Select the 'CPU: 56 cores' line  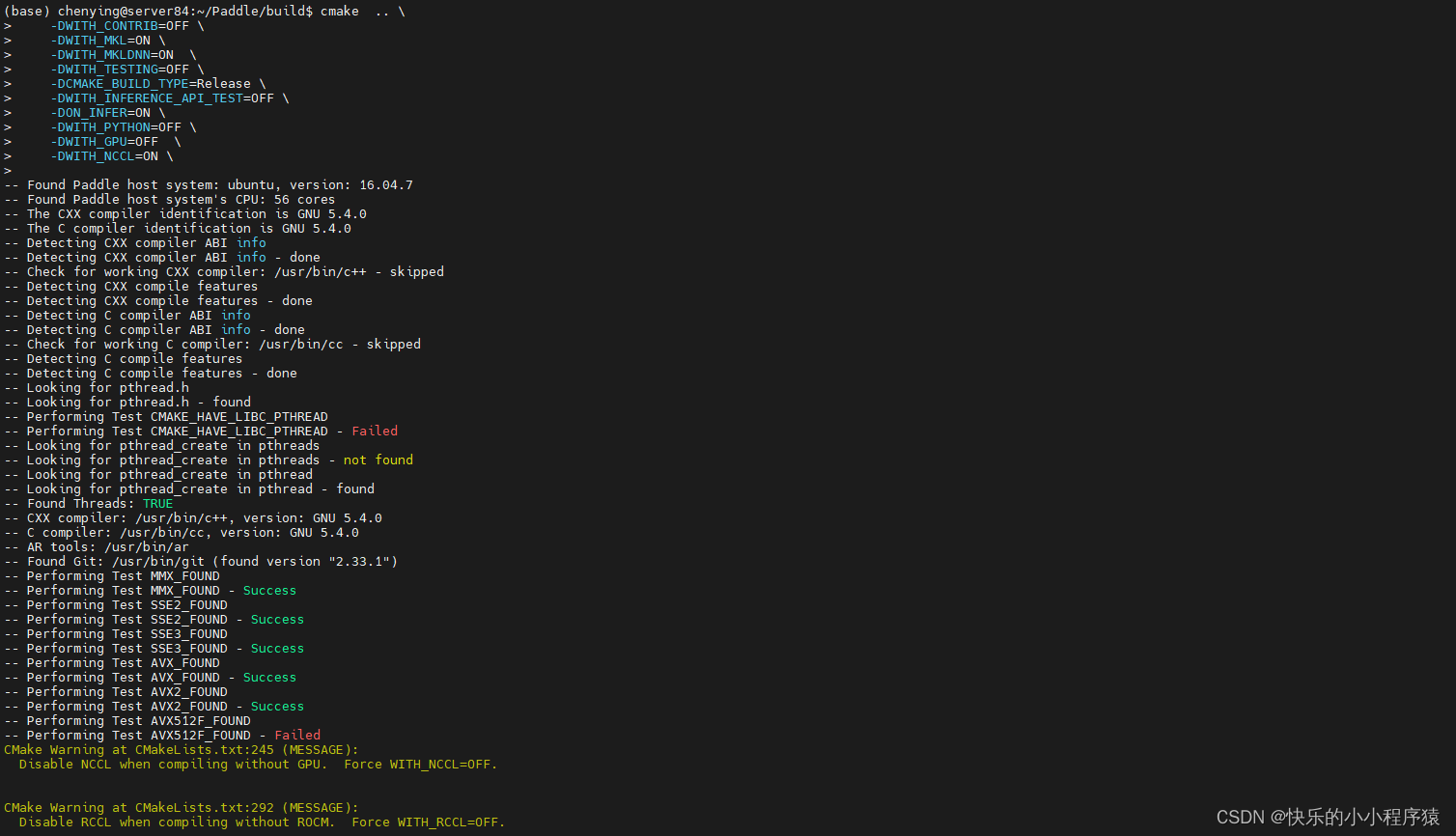pos(170,200)
